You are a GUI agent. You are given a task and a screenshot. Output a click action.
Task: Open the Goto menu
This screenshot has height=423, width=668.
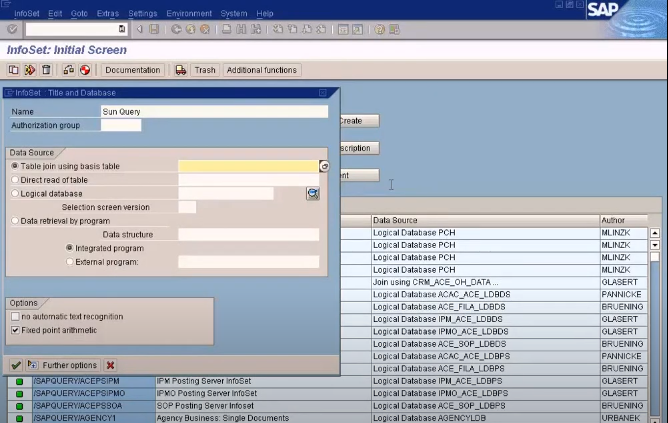[79, 14]
